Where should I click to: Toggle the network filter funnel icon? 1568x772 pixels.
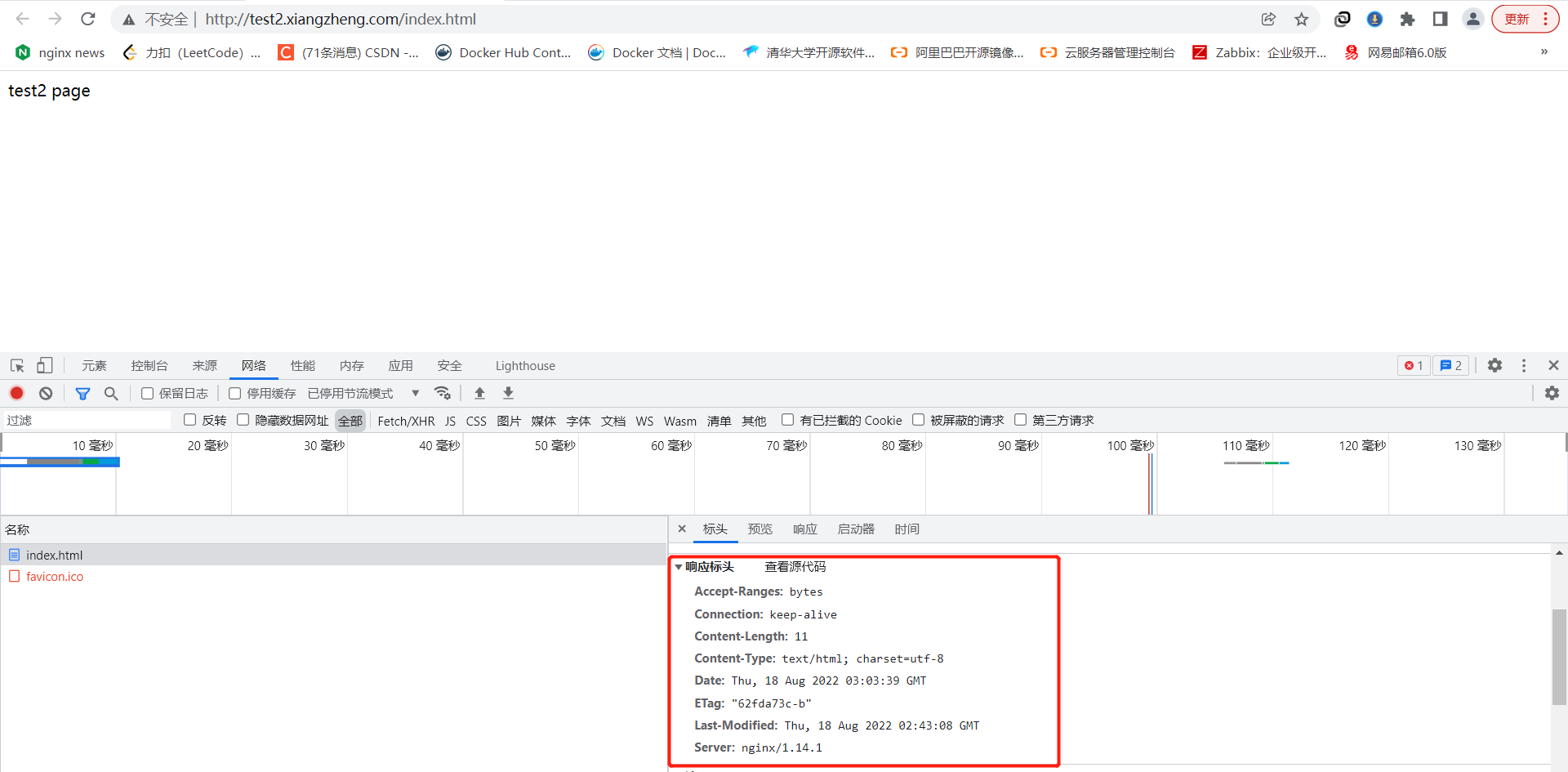point(82,393)
